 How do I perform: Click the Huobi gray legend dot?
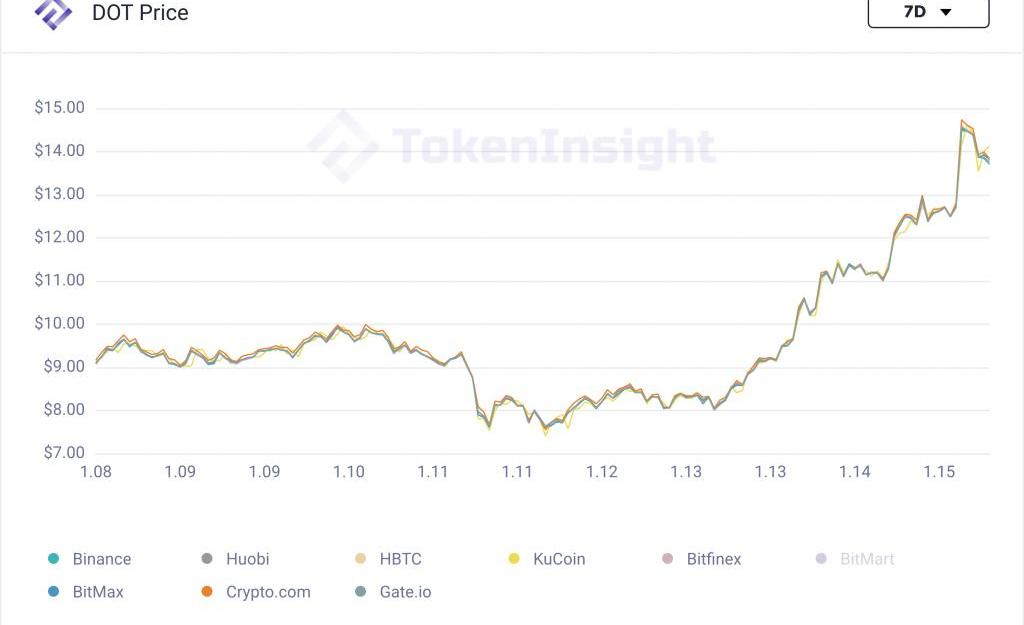pyautogui.click(x=207, y=559)
